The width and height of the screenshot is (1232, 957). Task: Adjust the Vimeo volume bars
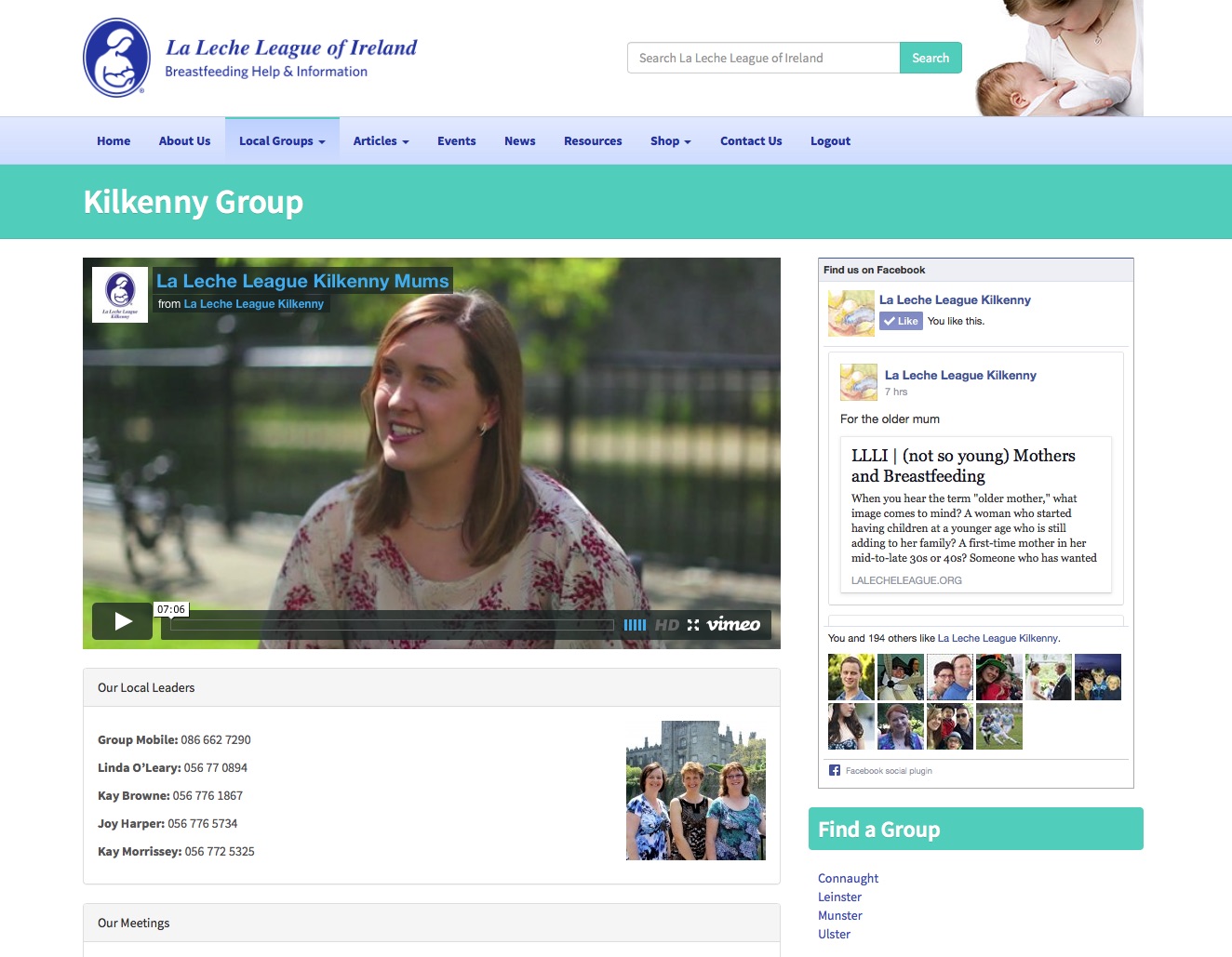pos(635,625)
